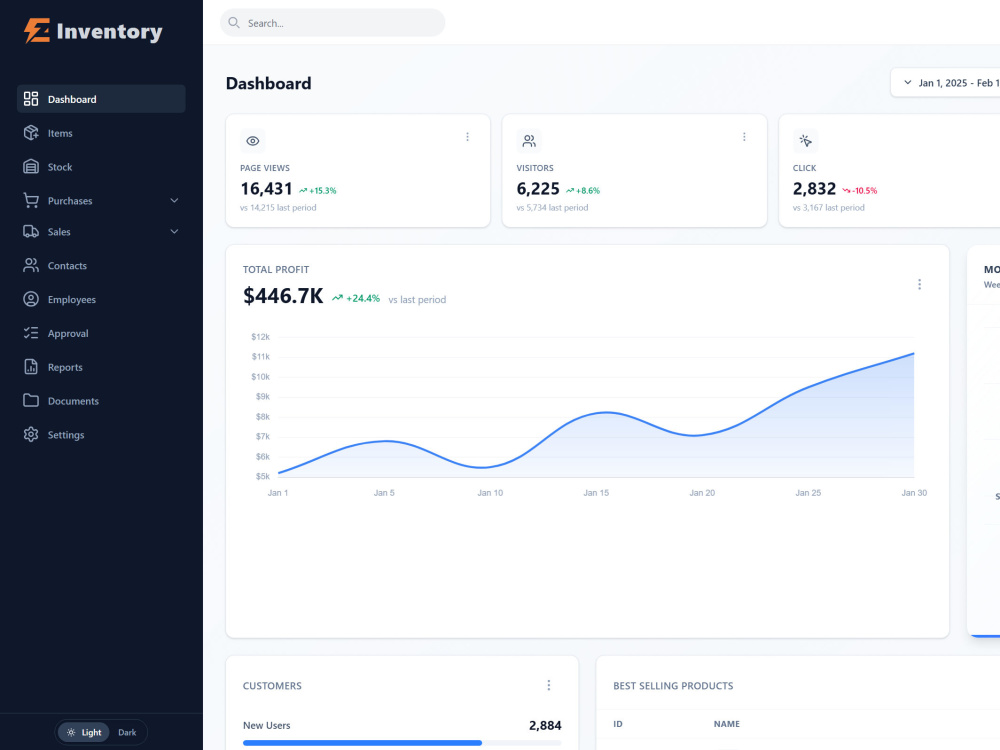The height and width of the screenshot is (750, 1000).
Task: Click the Dashboard grid icon in sidebar
Action: click(x=31, y=99)
